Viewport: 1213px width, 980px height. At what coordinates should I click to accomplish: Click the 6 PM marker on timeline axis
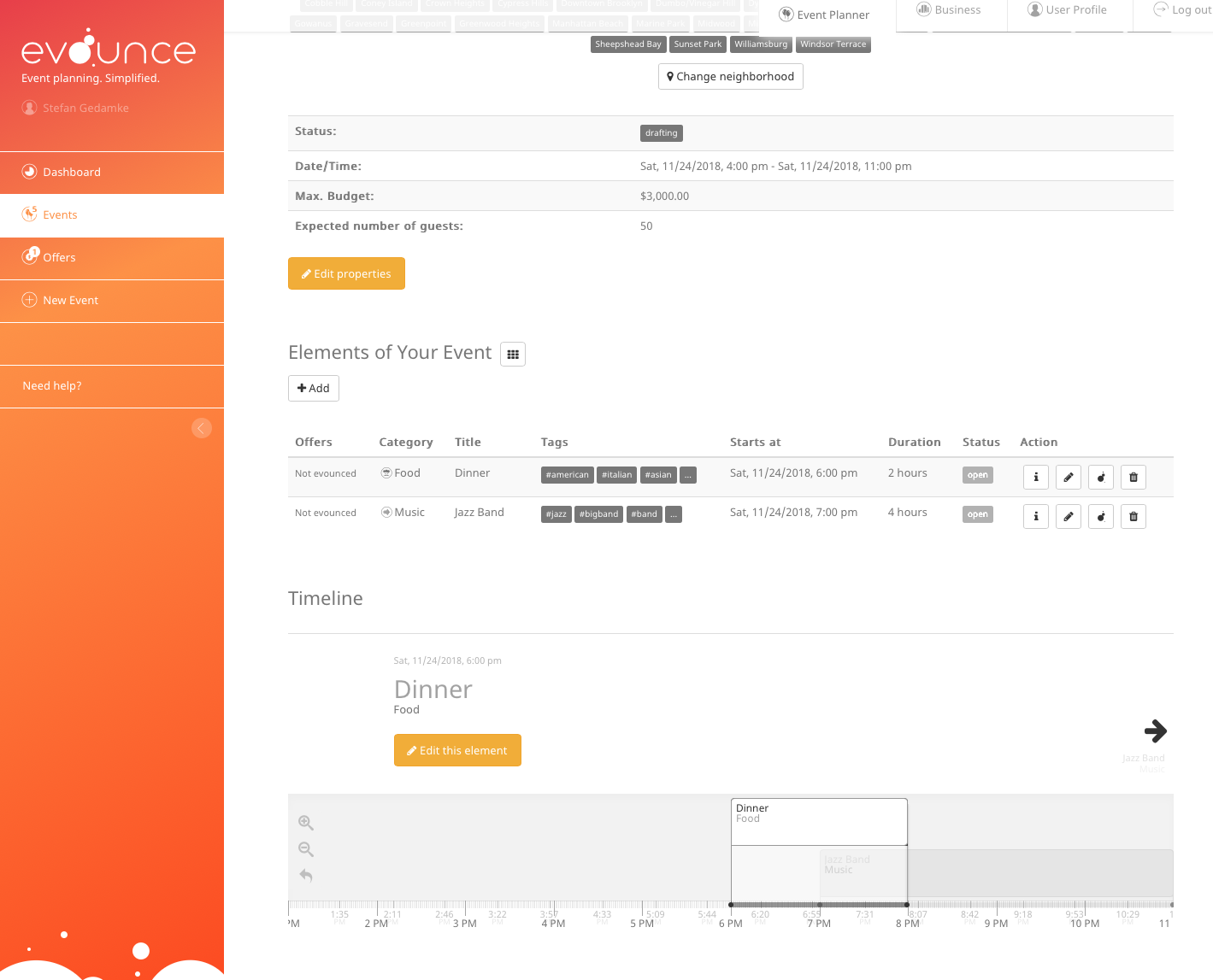tap(731, 924)
